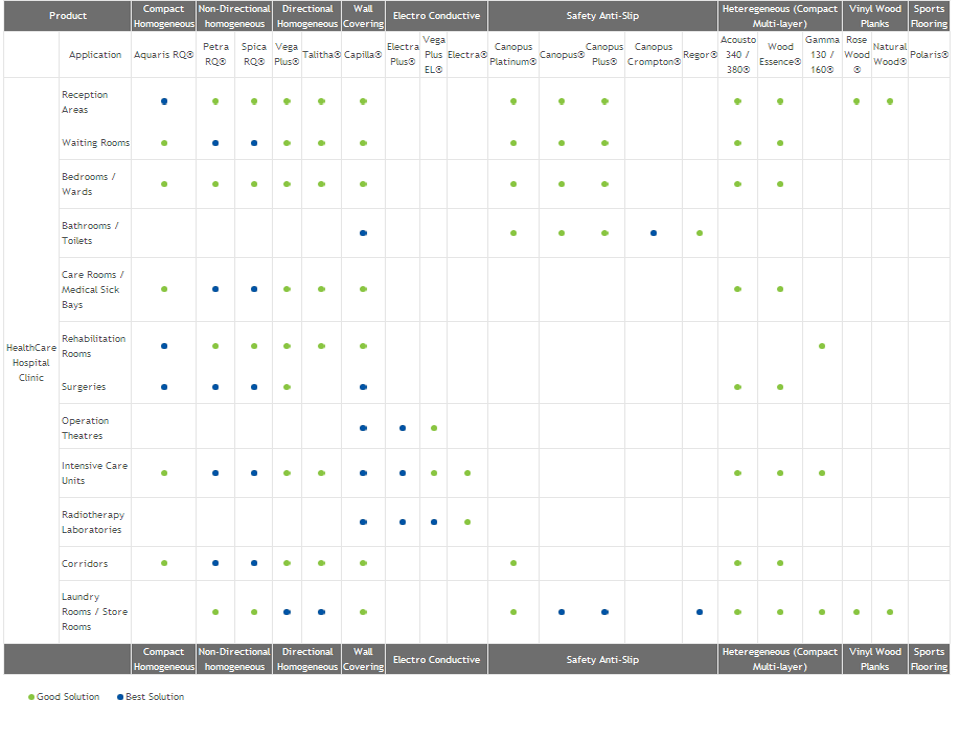Click the Application column label
This screenshot has width=960, height=730.
point(95,55)
